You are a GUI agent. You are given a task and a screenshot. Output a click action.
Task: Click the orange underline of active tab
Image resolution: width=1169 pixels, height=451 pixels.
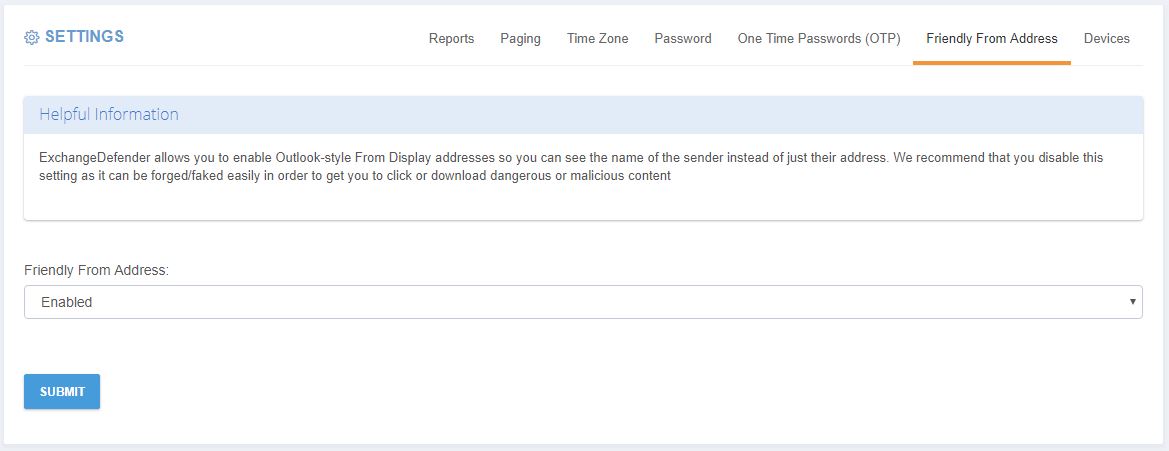tap(992, 63)
